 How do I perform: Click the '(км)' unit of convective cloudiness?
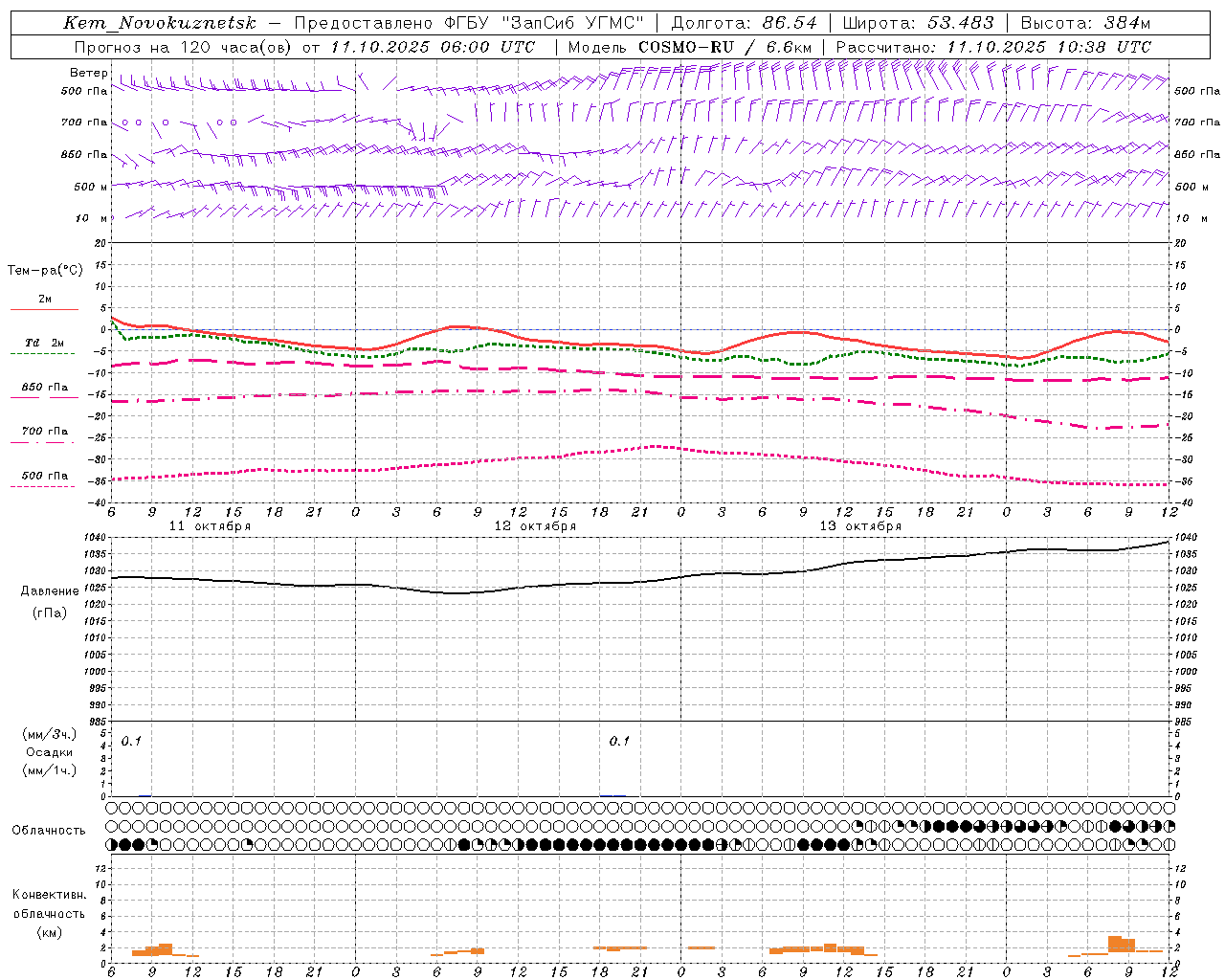tap(50, 932)
